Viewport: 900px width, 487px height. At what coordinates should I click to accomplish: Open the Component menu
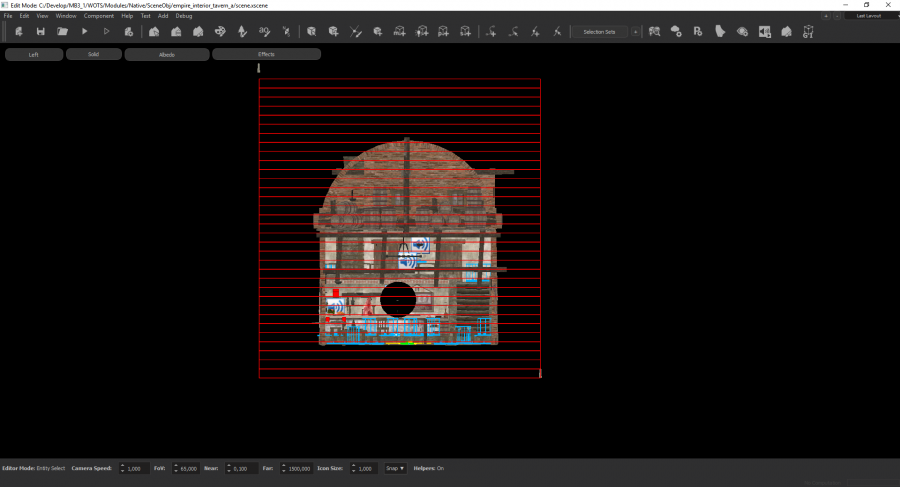coord(98,16)
